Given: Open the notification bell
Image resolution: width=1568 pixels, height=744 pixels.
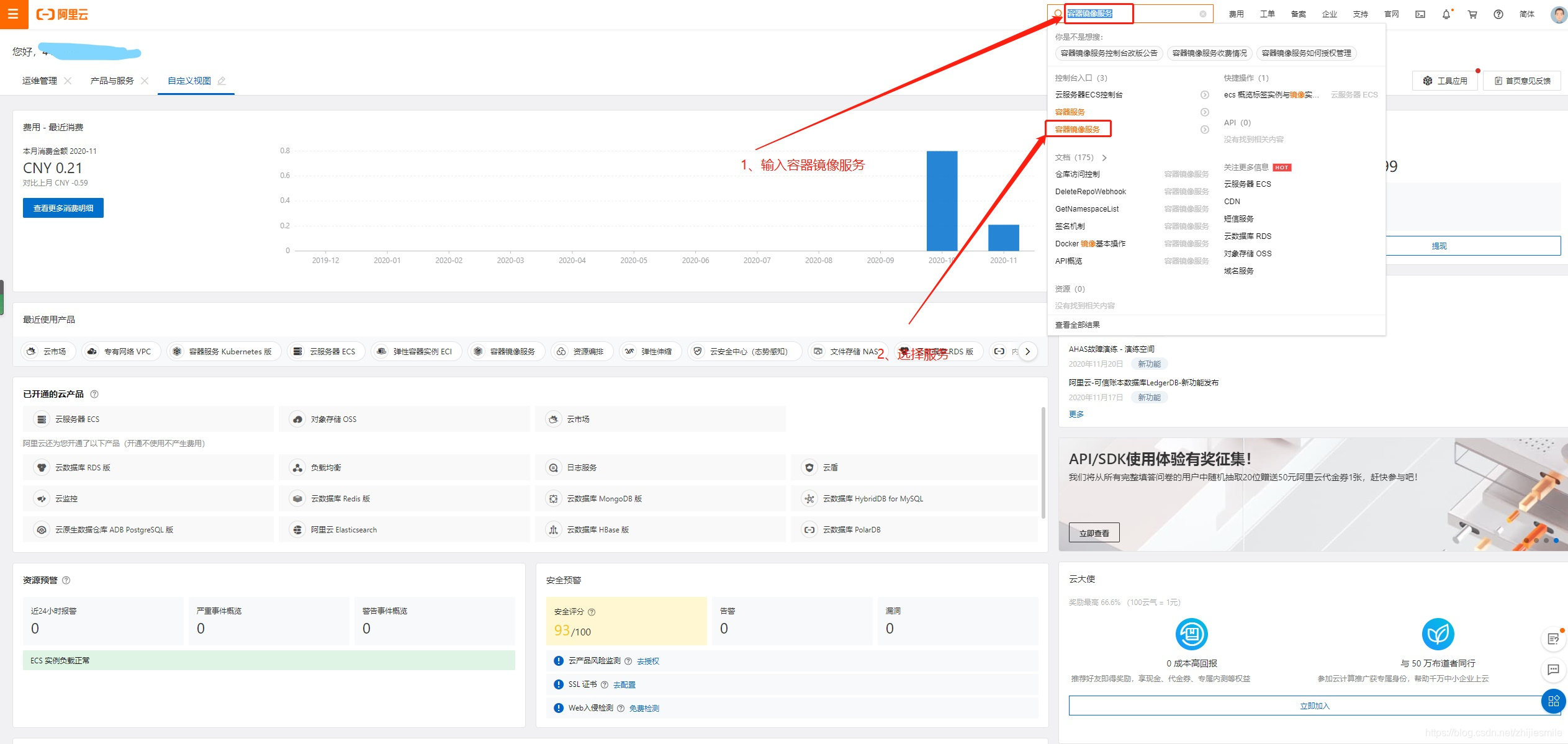Looking at the screenshot, I should [1446, 14].
